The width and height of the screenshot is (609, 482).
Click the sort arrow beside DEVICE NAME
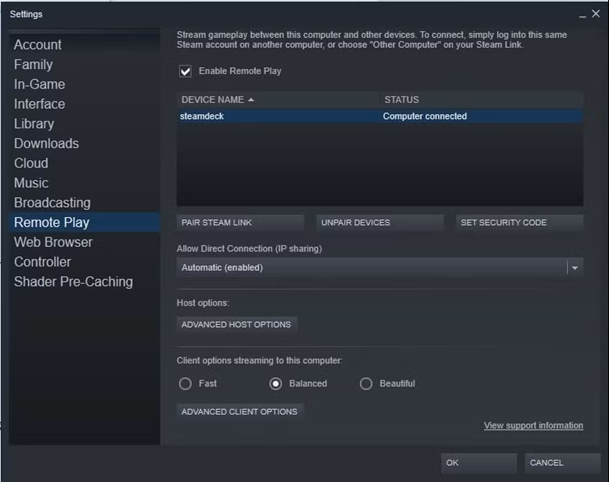tap(251, 100)
